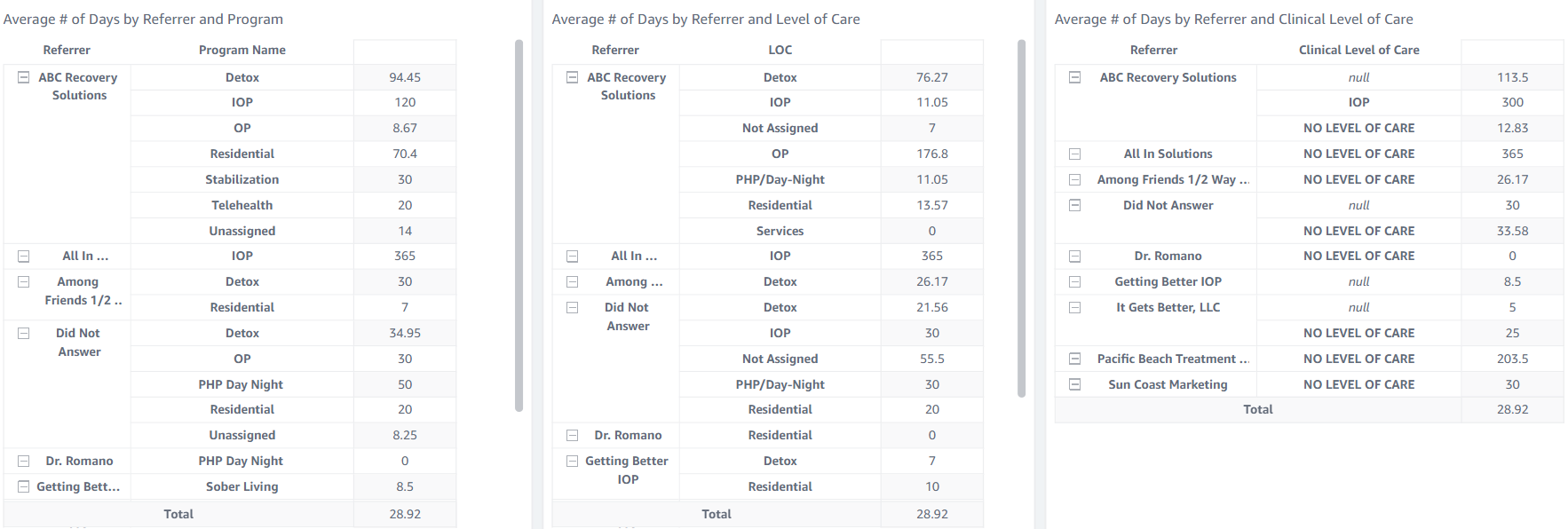Collapse Among Friends in Program table
Screen dimensions: 1568x529
[24, 282]
